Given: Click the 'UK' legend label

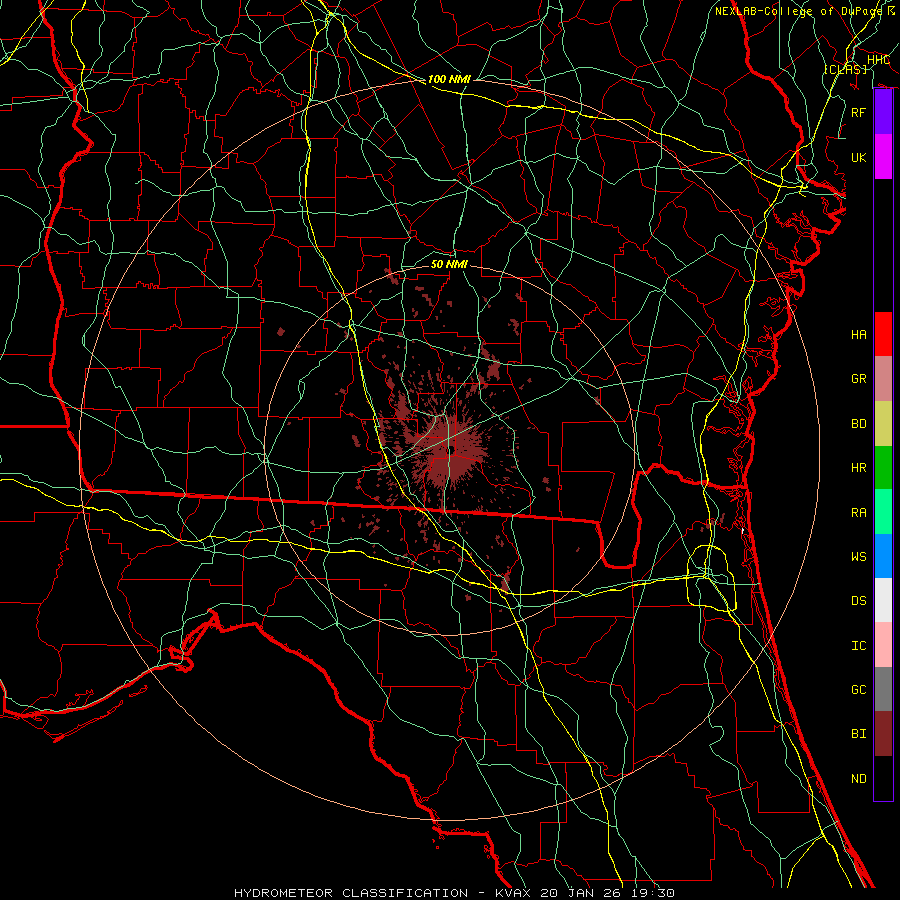Looking at the screenshot, I should coord(859,158).
